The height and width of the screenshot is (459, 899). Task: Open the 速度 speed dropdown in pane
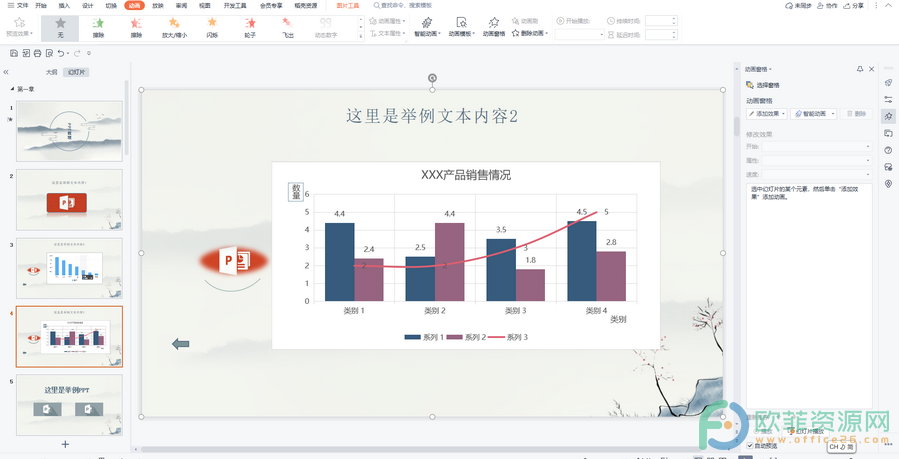tap(816, 174)
